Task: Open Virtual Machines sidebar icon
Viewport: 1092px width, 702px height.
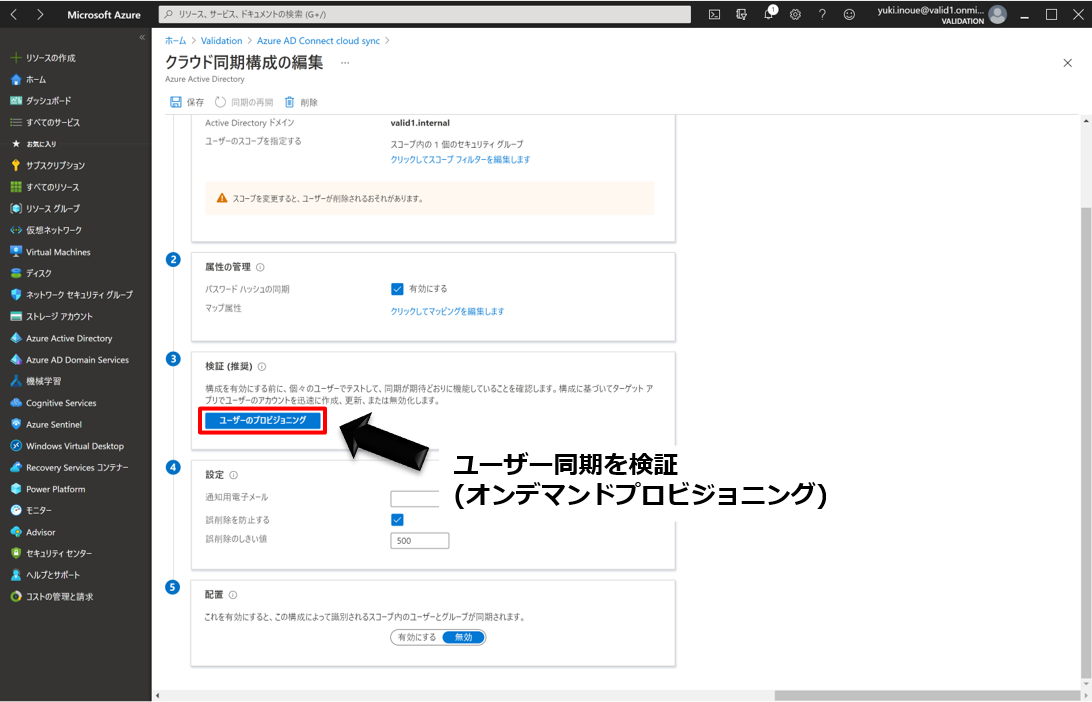Action: click(16, 251)
